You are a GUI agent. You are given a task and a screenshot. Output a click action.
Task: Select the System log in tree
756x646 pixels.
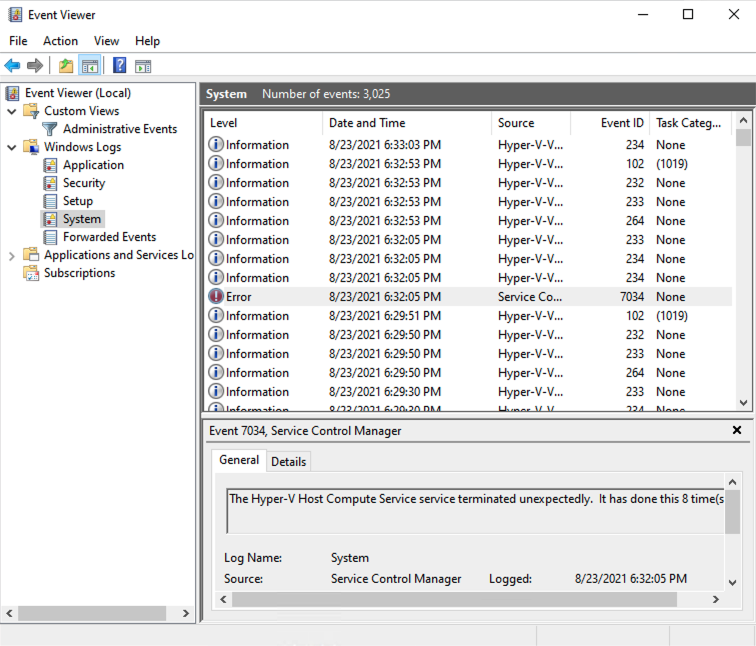pos(82,219)
